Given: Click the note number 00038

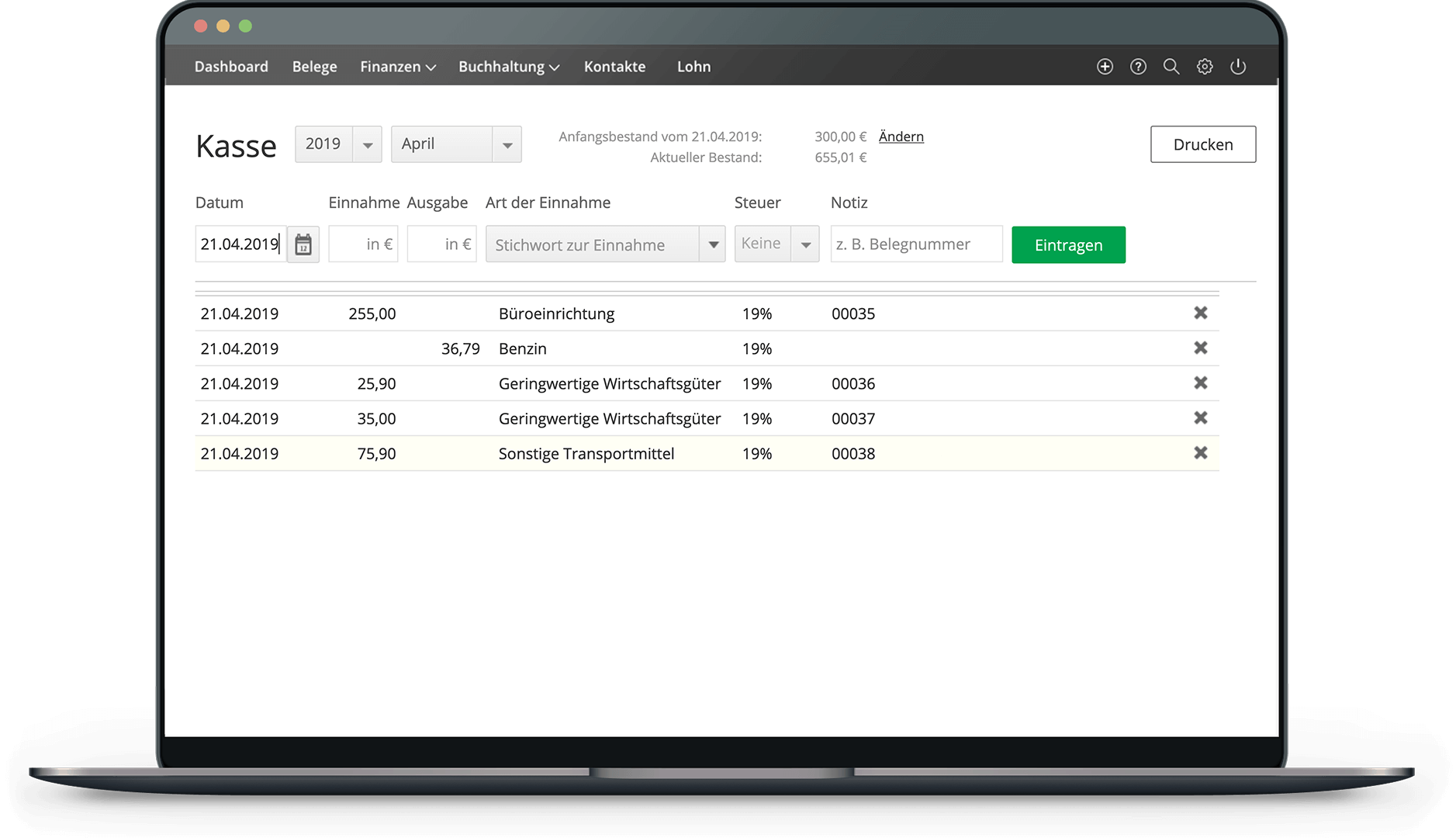Looking at the screenshot, I should [853, 454].
